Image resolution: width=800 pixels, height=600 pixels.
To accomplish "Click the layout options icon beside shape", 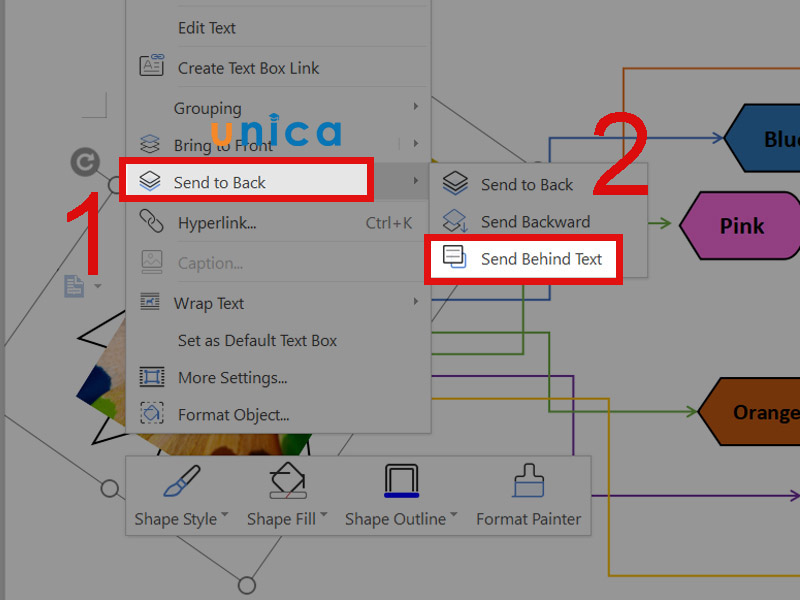I will [74, 286].
